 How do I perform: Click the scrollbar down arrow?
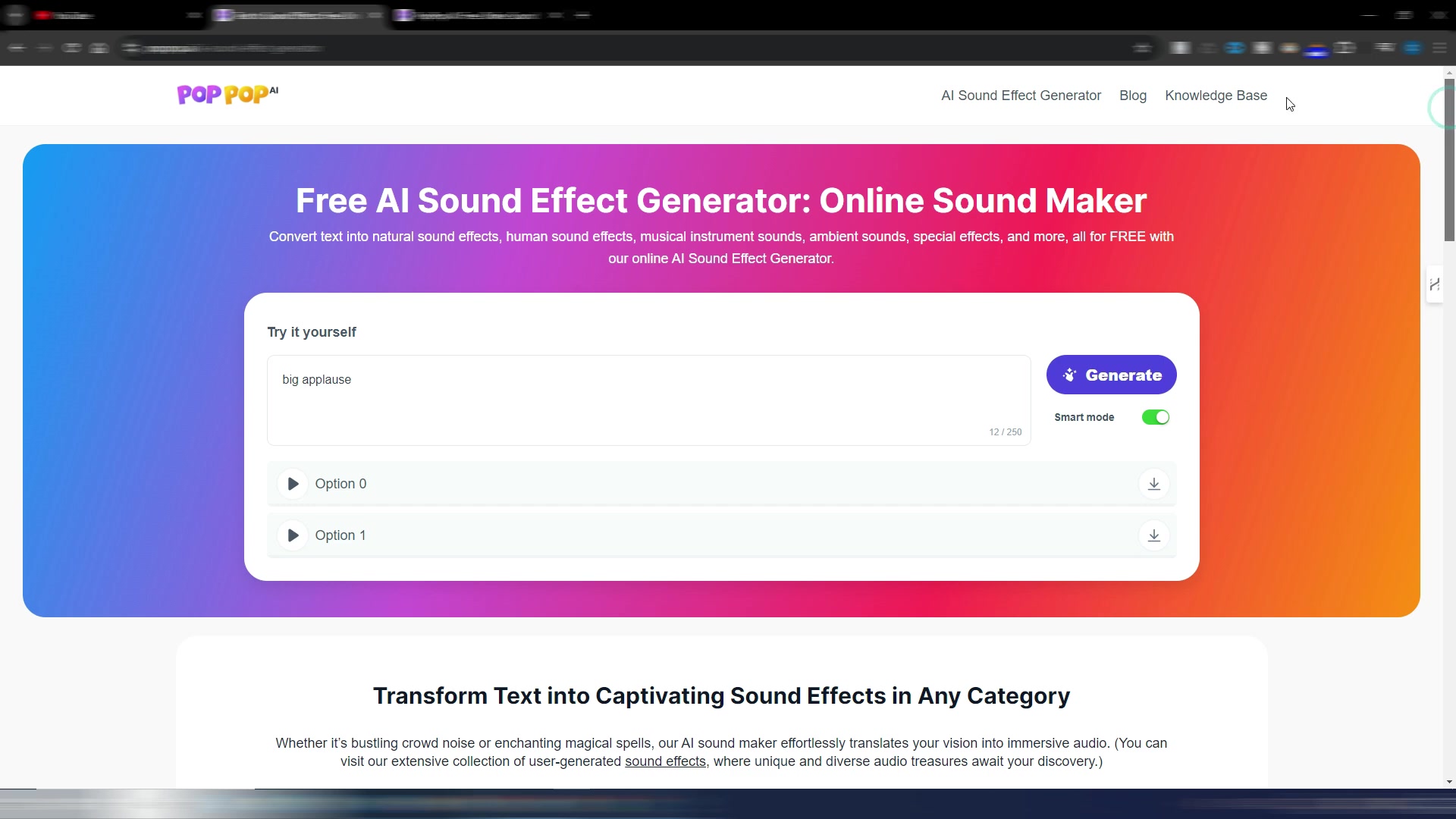1449,782
